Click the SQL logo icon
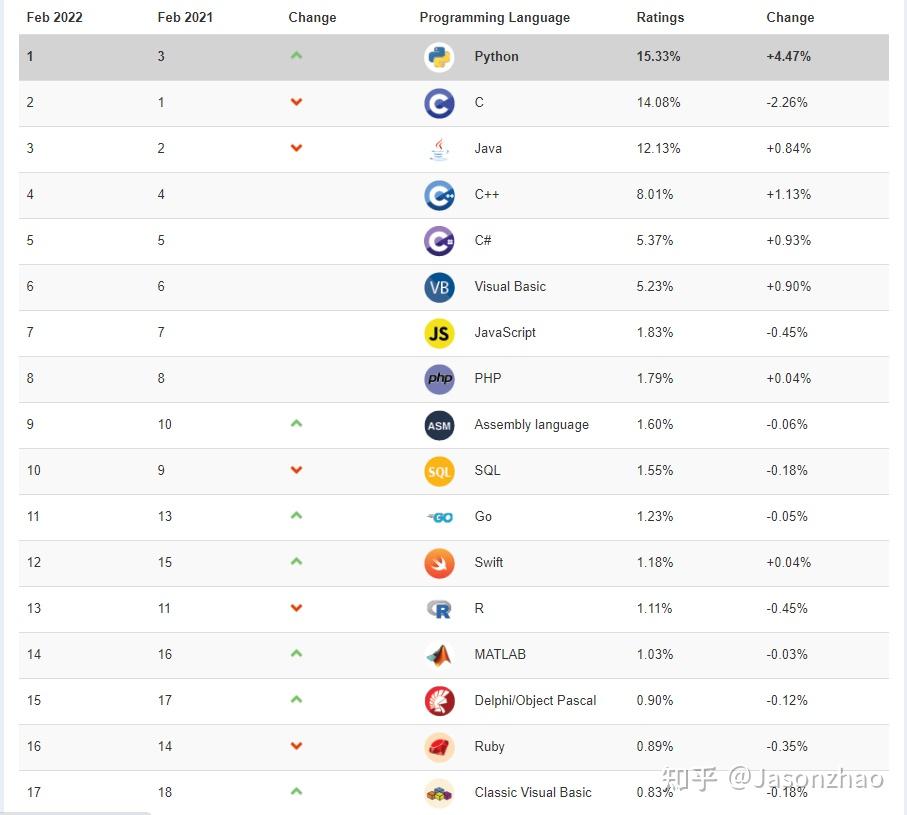Image resolution: width=907 pixels, height=815 pixels. [x=439, y=471]
